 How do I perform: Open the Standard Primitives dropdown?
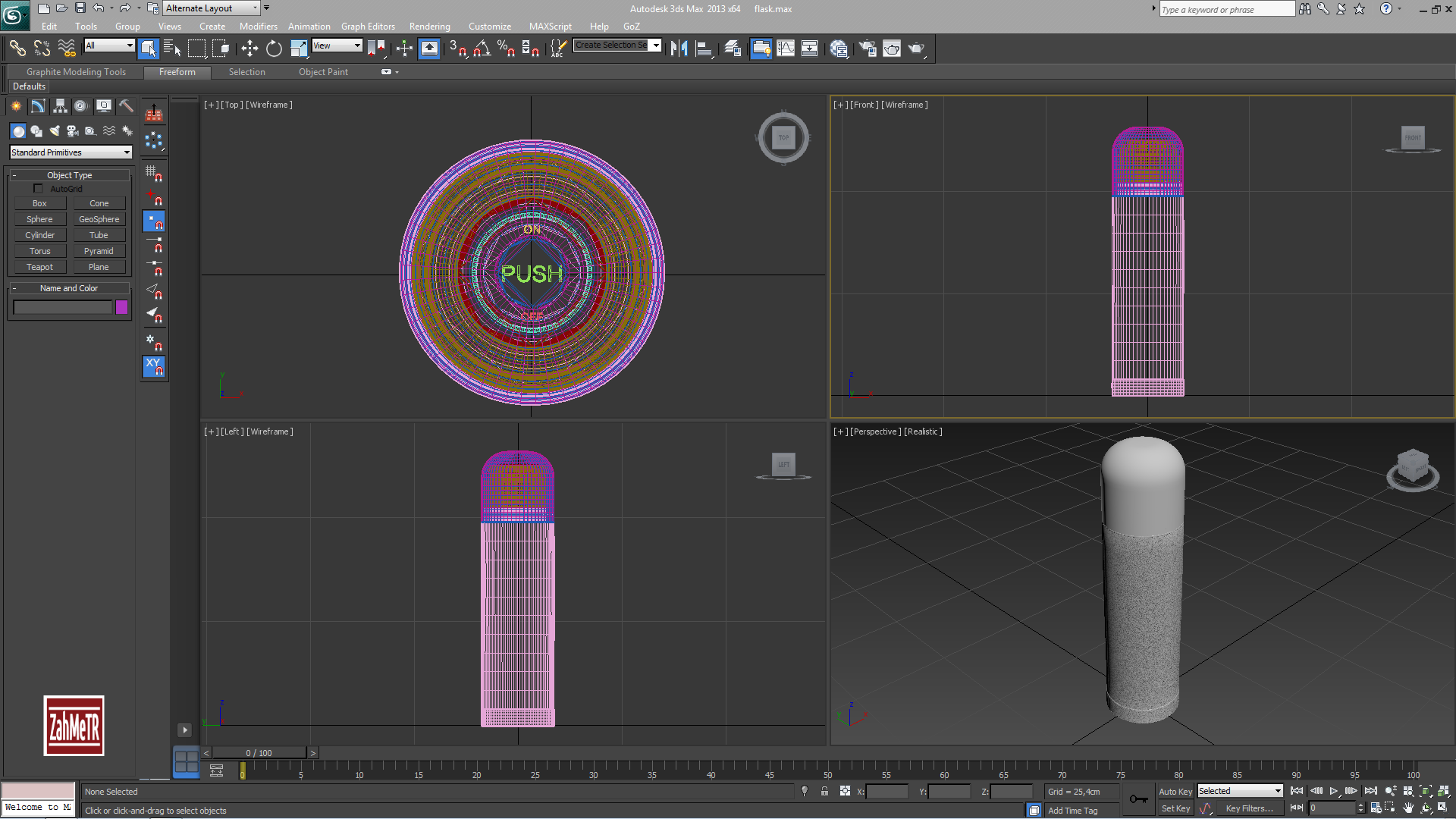click(x=71, y=152)
